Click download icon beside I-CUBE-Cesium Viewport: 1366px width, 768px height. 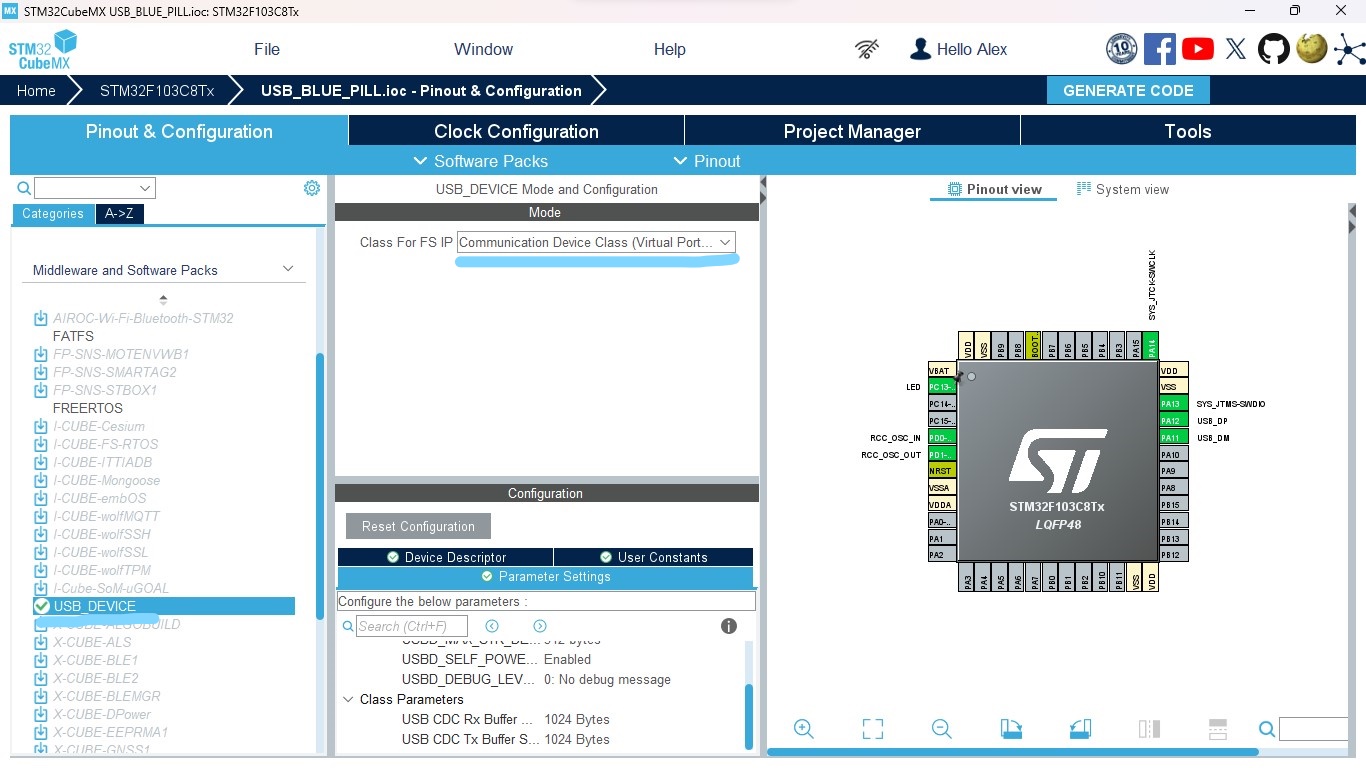[41, 426]
